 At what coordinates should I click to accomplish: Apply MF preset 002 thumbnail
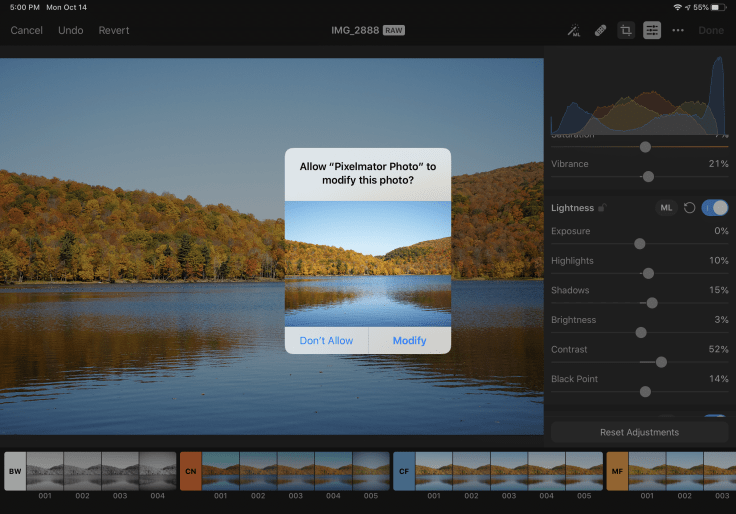coord(684,471)
